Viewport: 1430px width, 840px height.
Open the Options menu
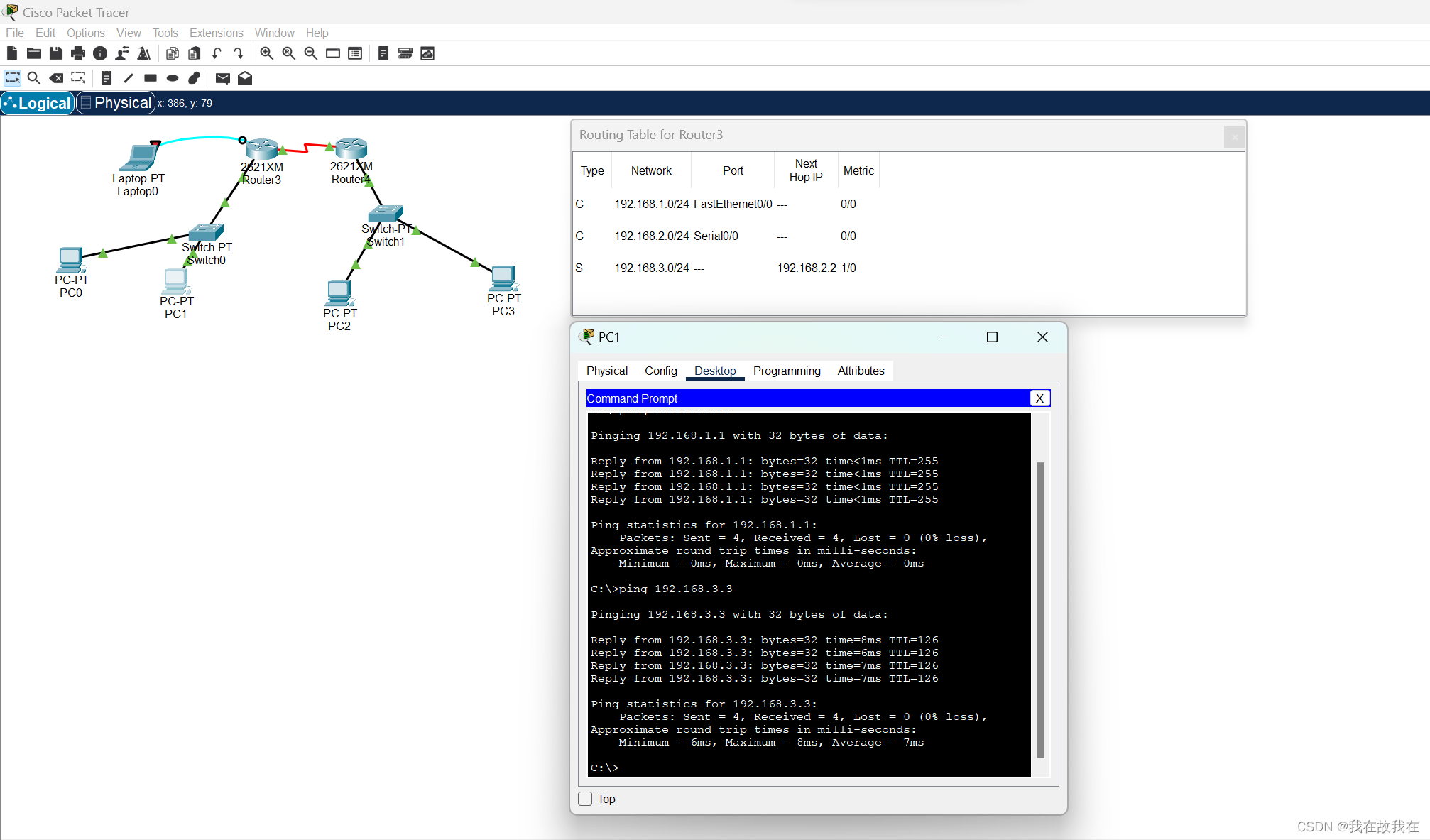(x=86, y=33)
